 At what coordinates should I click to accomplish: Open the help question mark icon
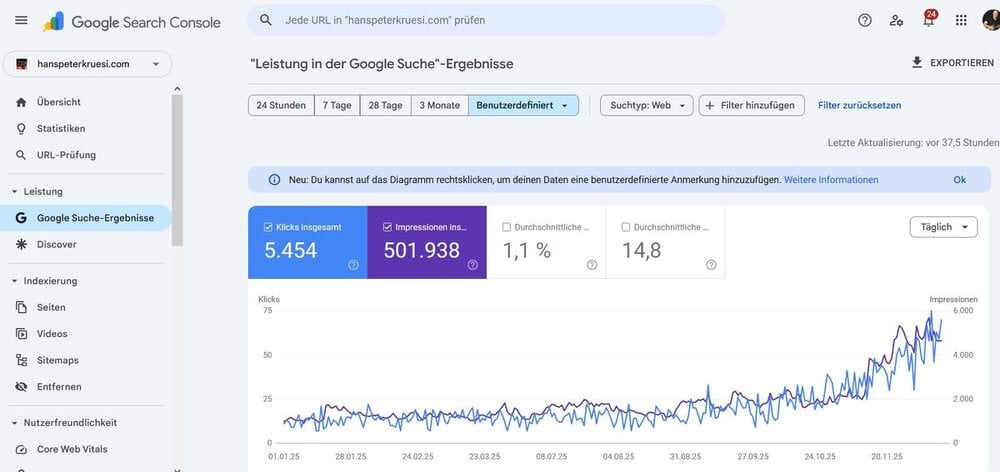[865, 20]
